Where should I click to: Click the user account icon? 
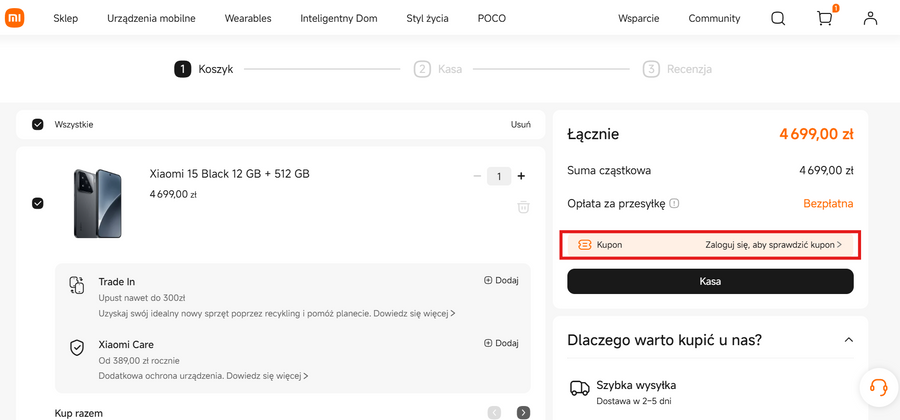click(870, 18)
